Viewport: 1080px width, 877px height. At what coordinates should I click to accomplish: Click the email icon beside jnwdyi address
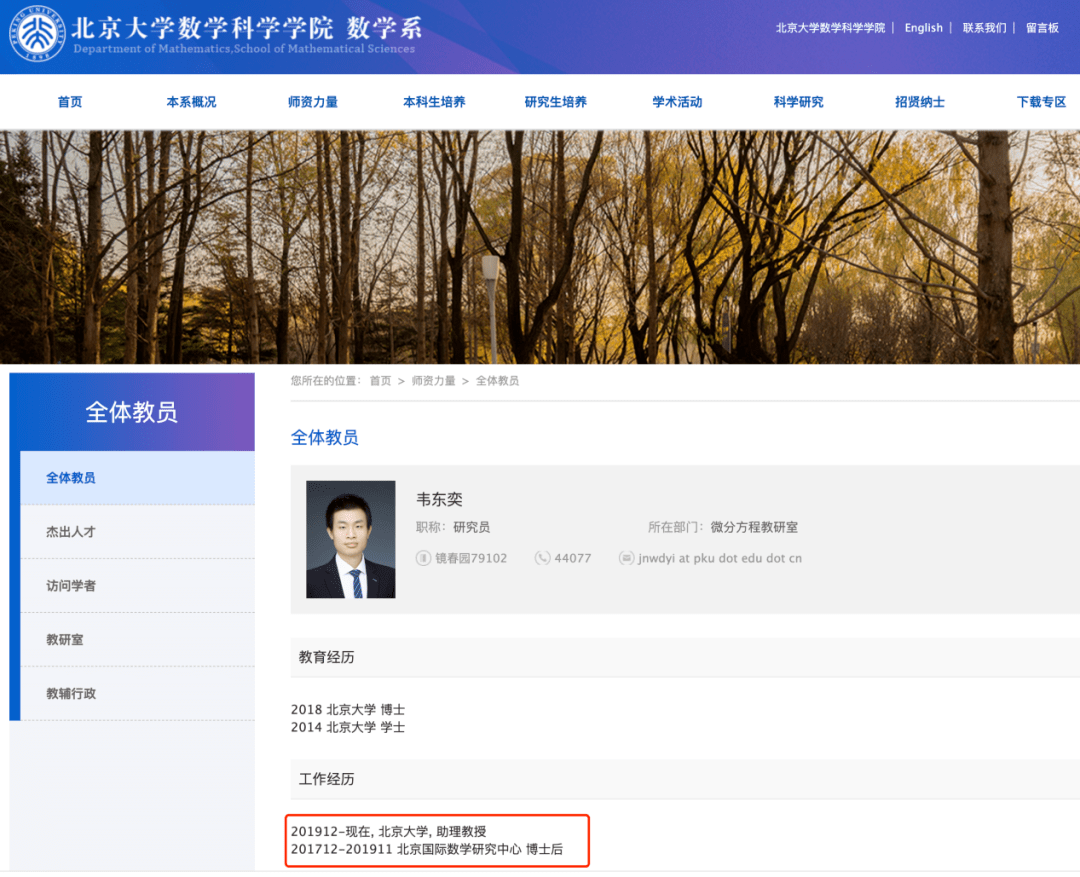[627, 558]
